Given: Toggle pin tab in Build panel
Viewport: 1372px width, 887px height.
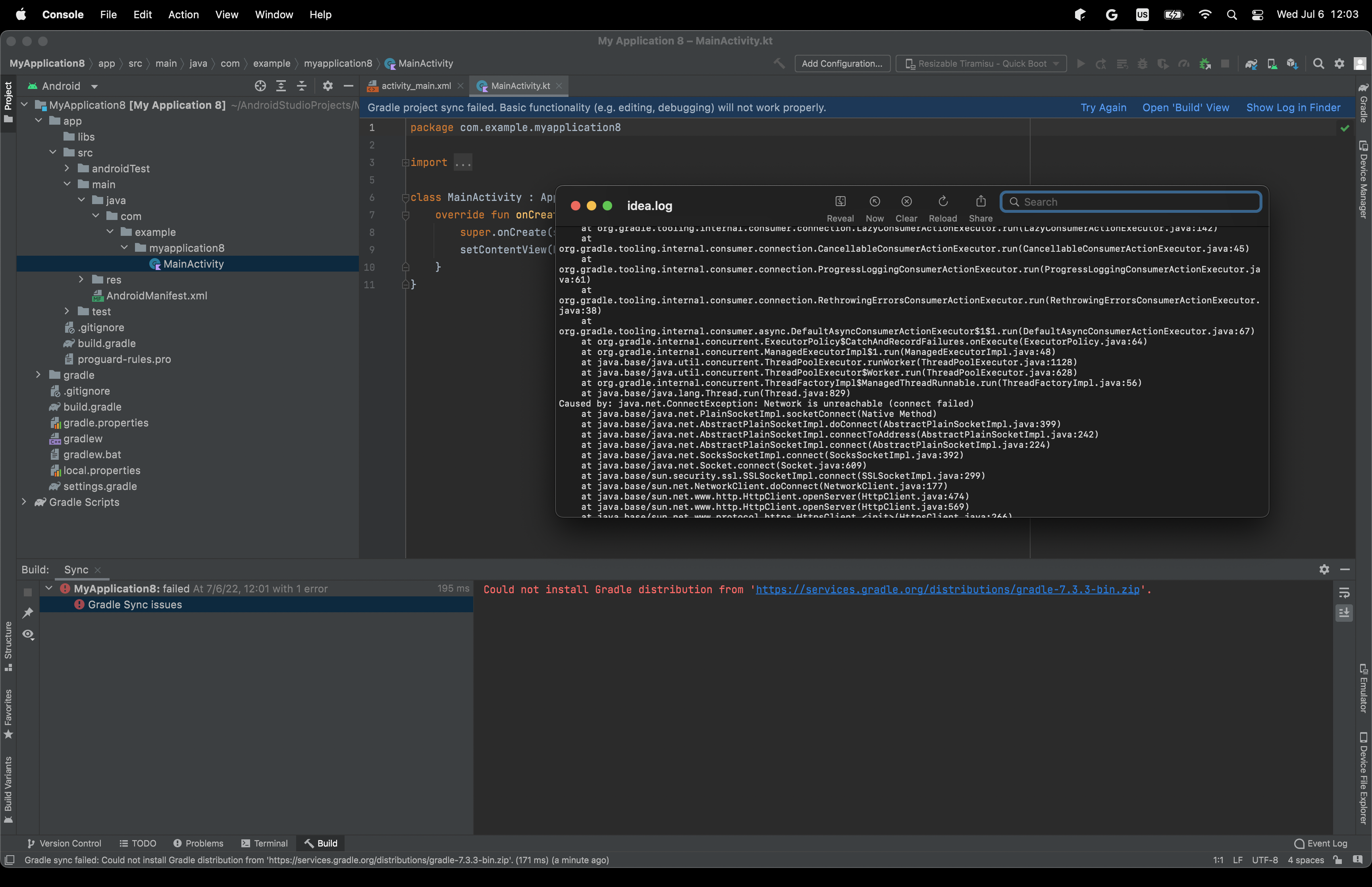Looking at the screenshot, I should click(x=28, y=613).
